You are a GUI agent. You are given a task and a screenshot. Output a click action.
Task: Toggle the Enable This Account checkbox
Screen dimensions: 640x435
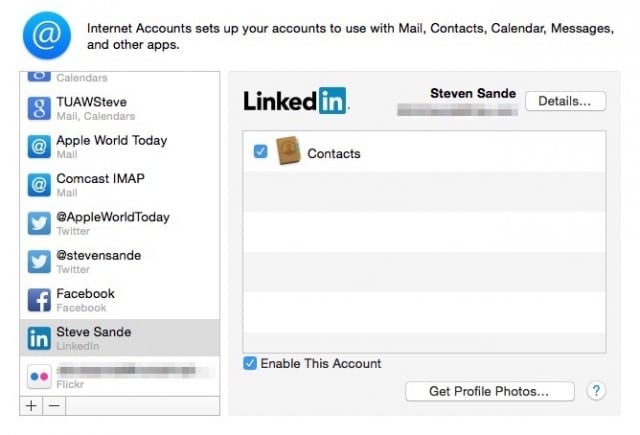(x=250, y=364)
